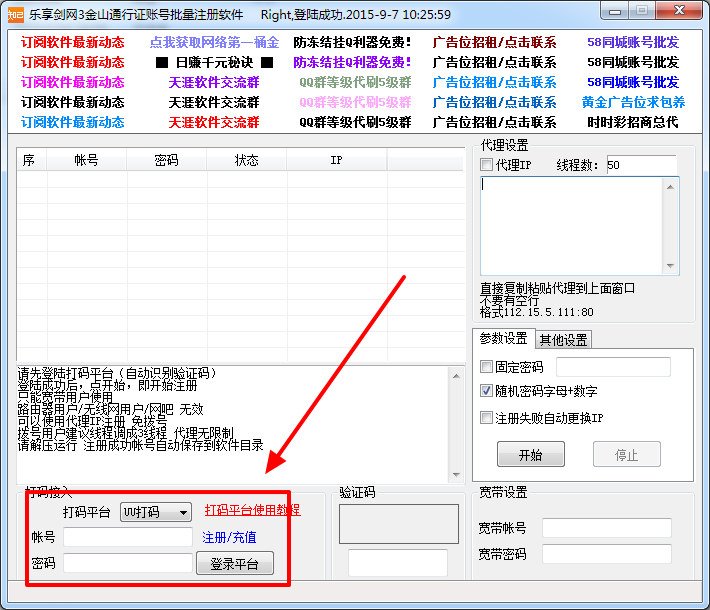Click inside the proxy list text area
This screenshot has width=710, height=610.
571,226
